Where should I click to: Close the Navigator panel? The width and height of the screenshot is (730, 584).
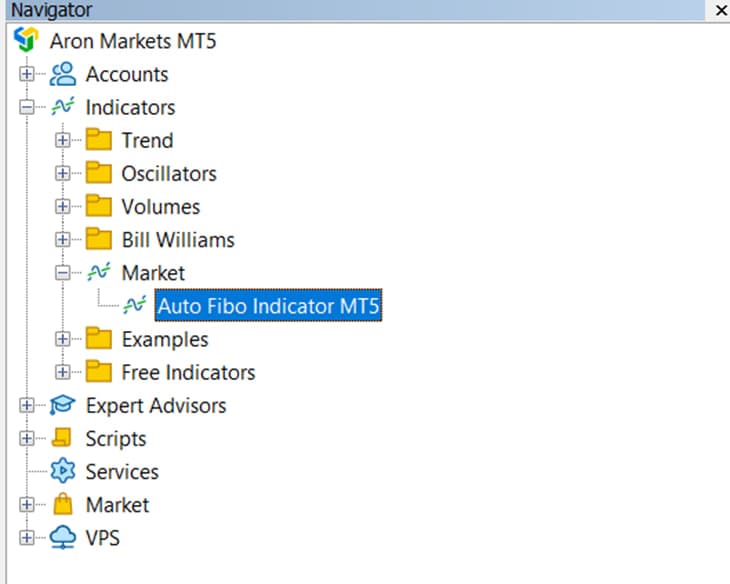[x=718, y=10]
